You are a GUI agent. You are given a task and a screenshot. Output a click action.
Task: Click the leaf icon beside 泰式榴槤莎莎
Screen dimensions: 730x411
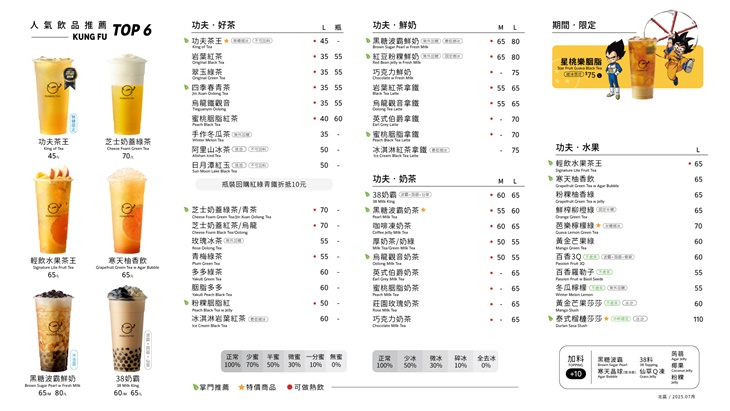[x=551, y=318]
